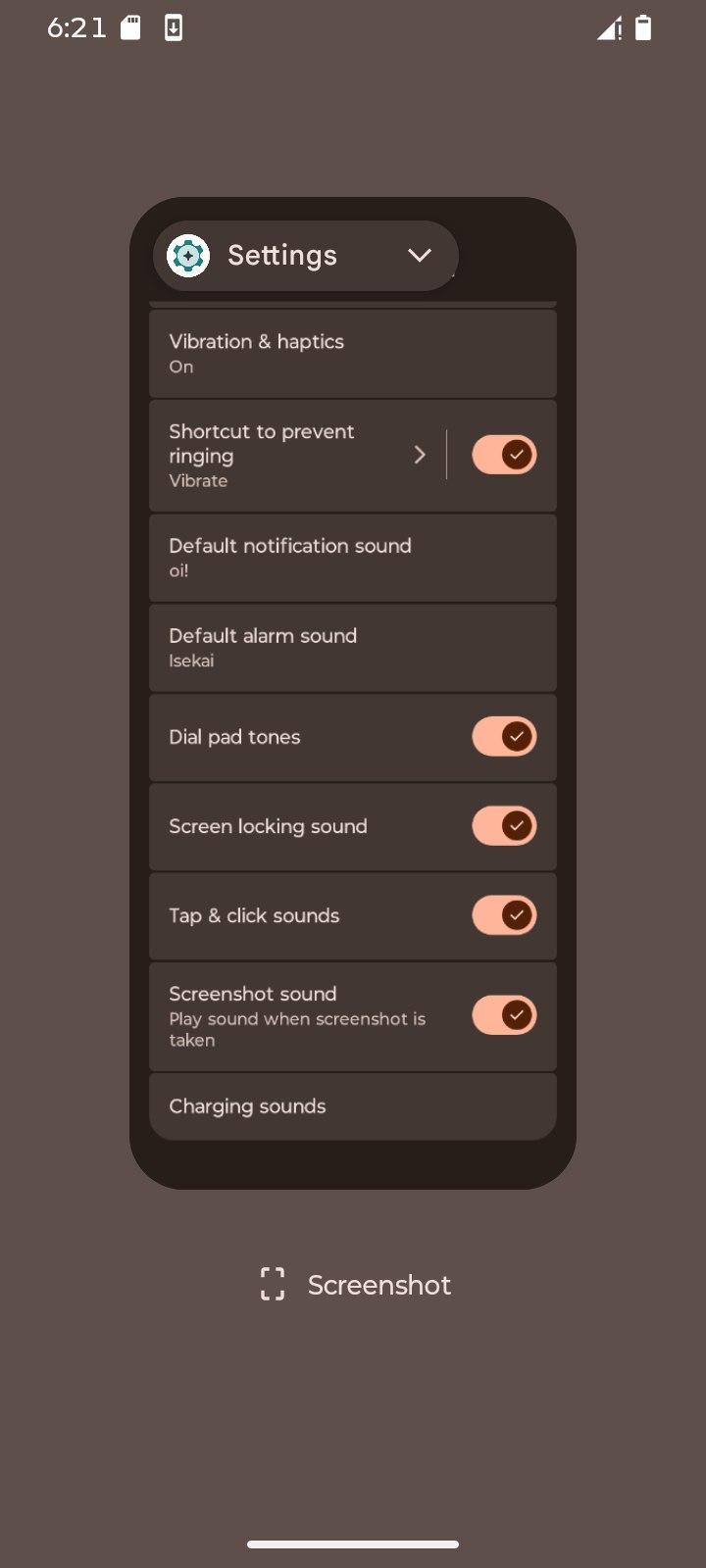
Task: Open Default notification sound option
Action: pos(353,557)
